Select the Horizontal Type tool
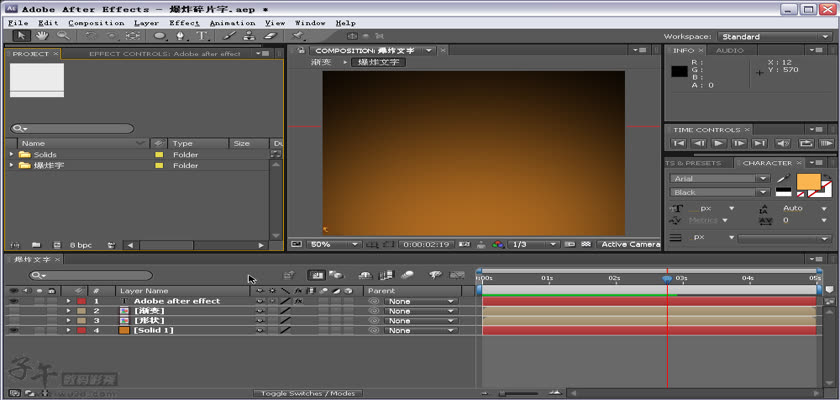This screenshot has width=840, height=400. click(202, 36)
